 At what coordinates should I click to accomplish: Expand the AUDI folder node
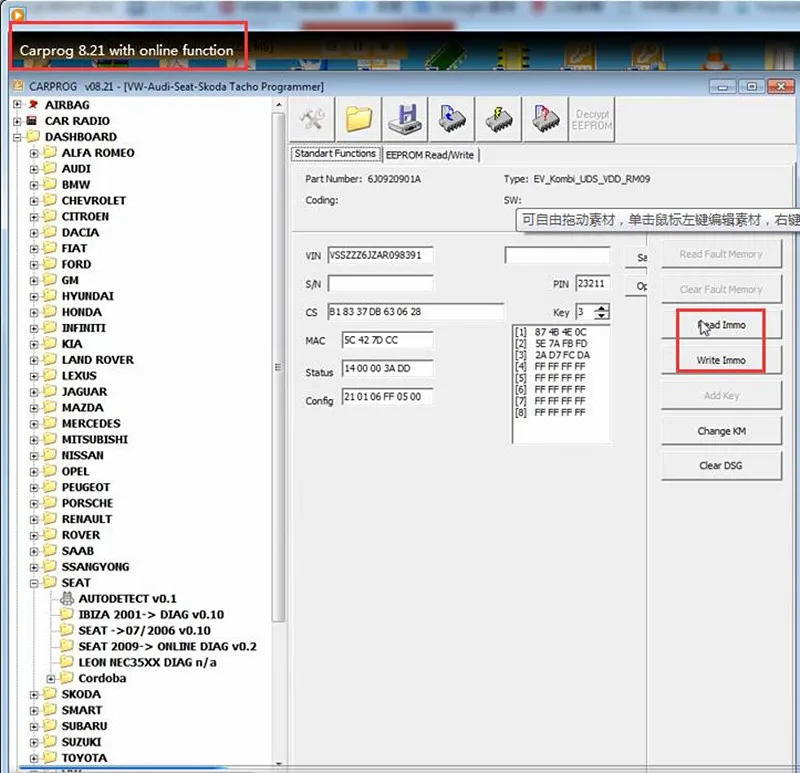[x=34, y=169]
